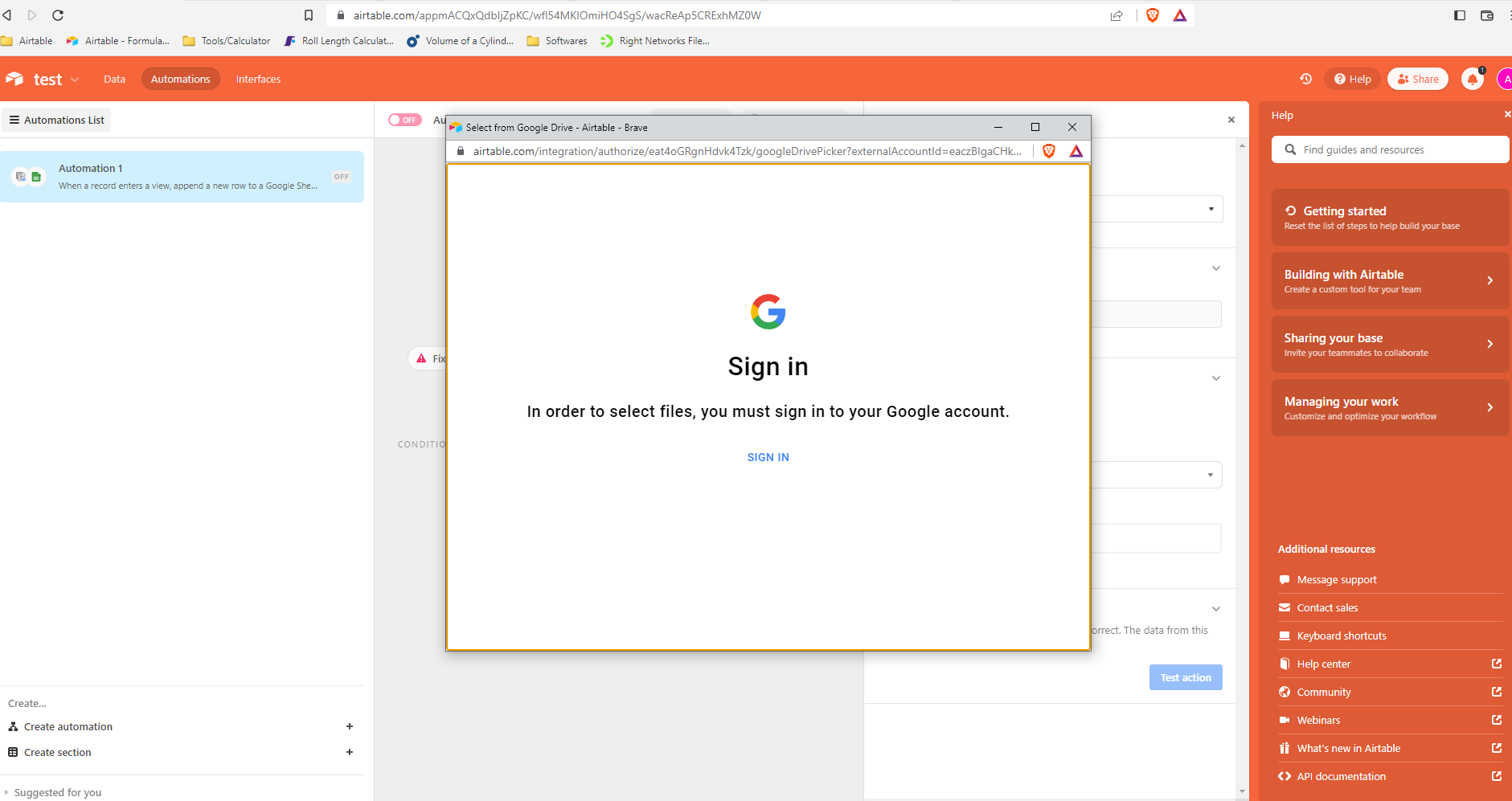
Task: Open the test base name dropdown
Action: point(75,80)
